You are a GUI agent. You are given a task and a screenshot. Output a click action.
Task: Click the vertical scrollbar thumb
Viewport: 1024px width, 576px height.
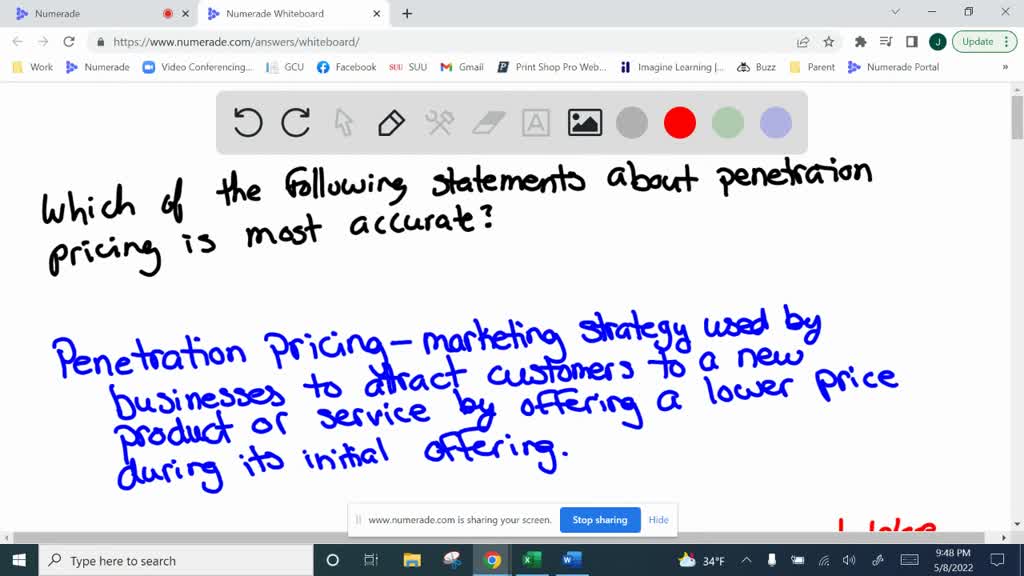1017,118
